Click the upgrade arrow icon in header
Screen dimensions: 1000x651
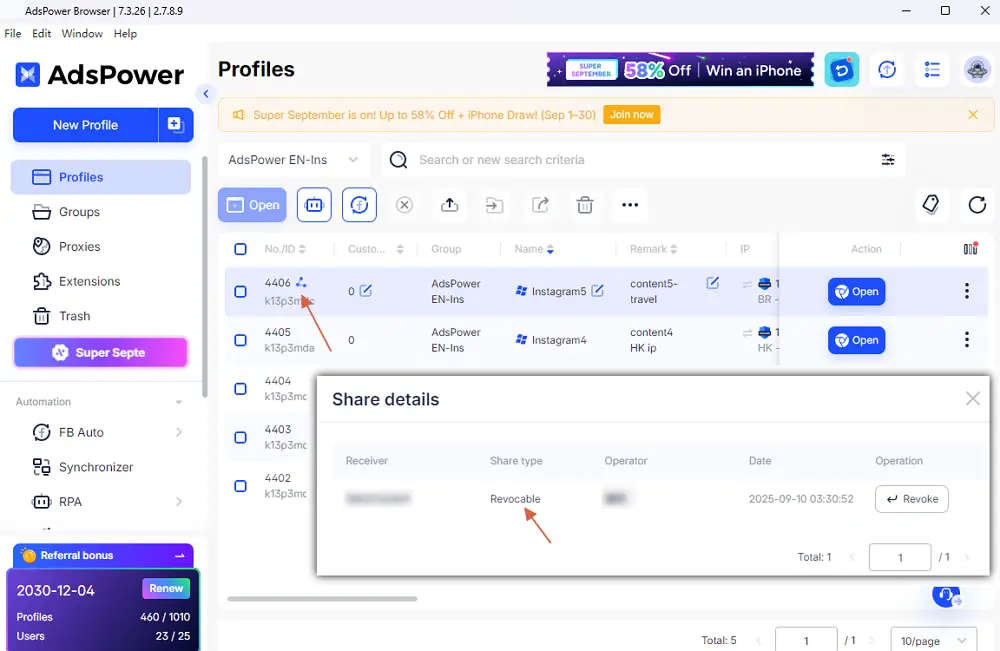[x=887, y=69]
